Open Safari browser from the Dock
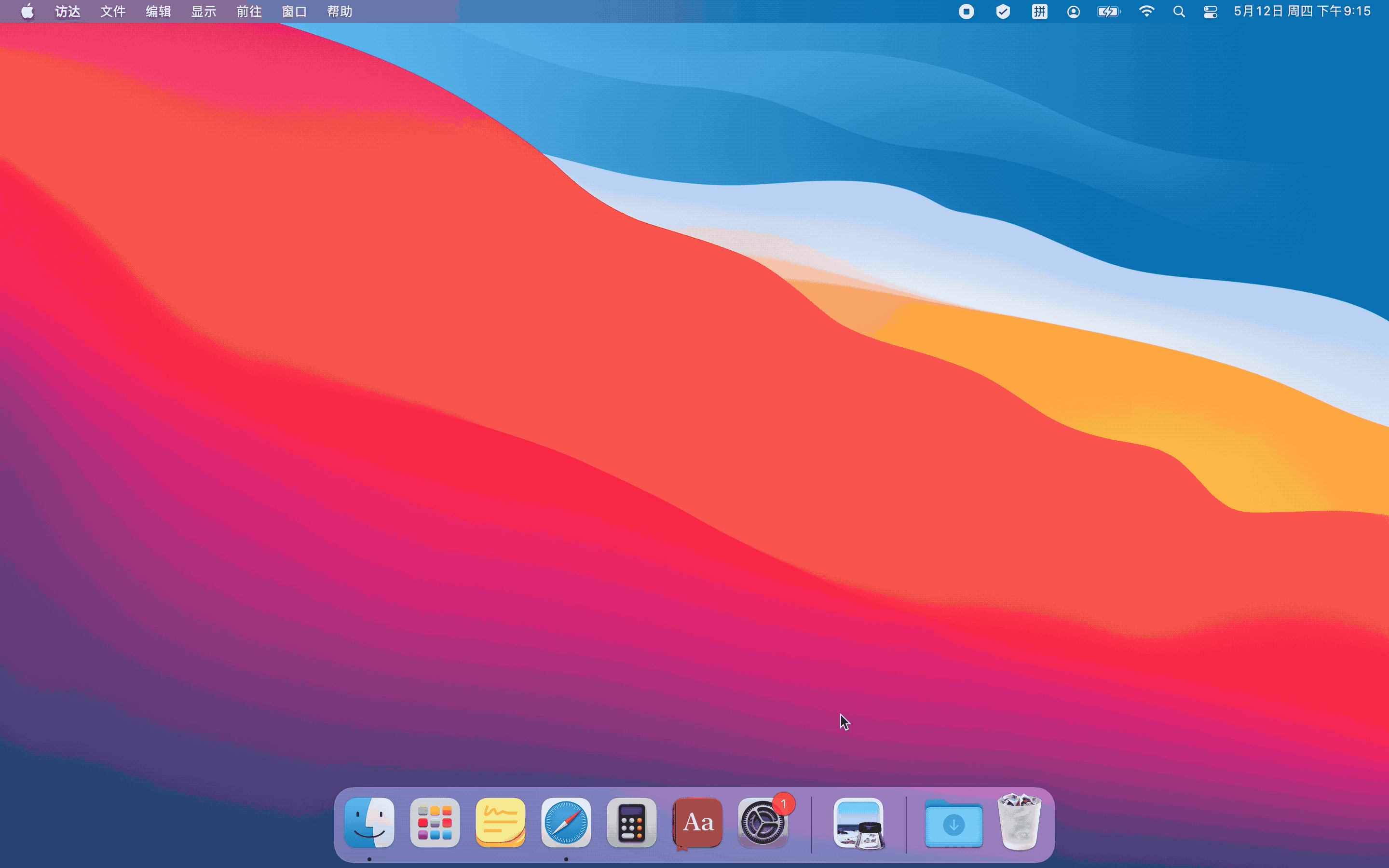 [x=566, y=823]
